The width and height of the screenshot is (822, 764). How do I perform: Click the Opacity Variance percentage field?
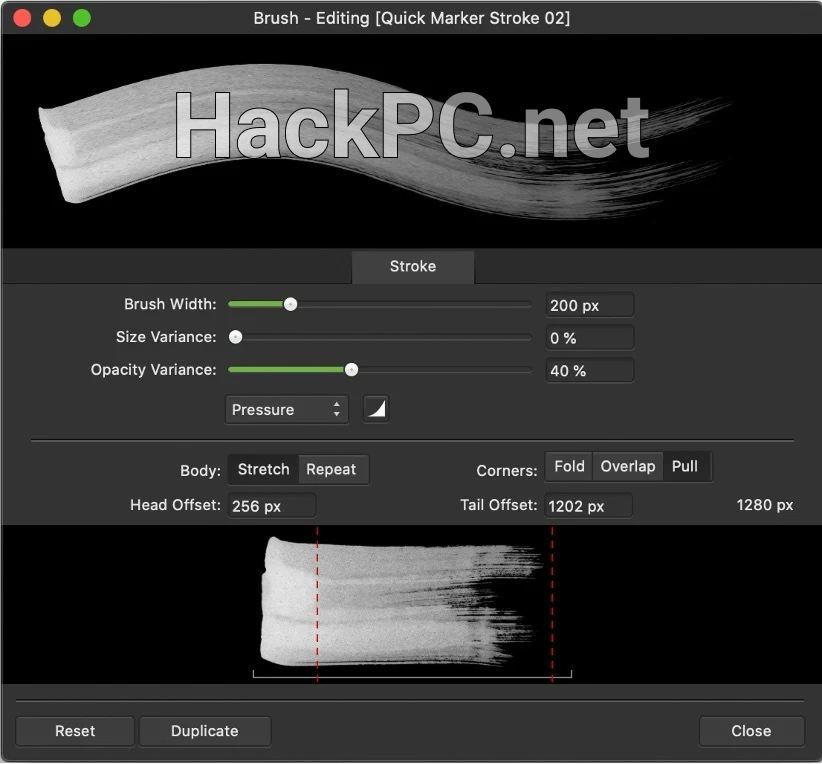click(589, 370)
